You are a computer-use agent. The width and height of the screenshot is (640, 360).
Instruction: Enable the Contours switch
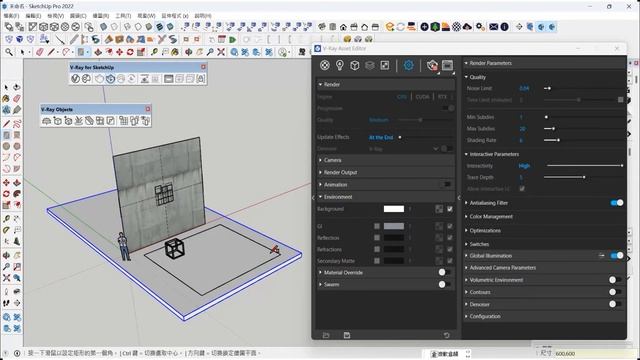coord(615,292)
